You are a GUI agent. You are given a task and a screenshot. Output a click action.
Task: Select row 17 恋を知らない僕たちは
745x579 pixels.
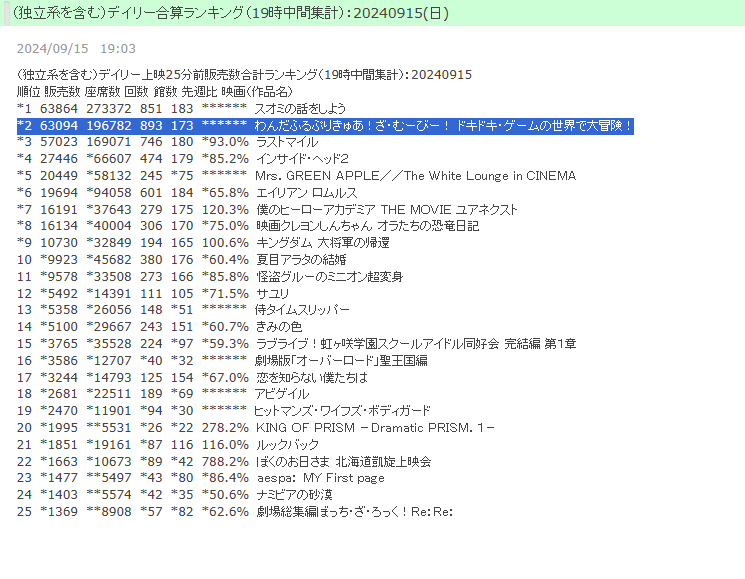(x=192, y=378)
